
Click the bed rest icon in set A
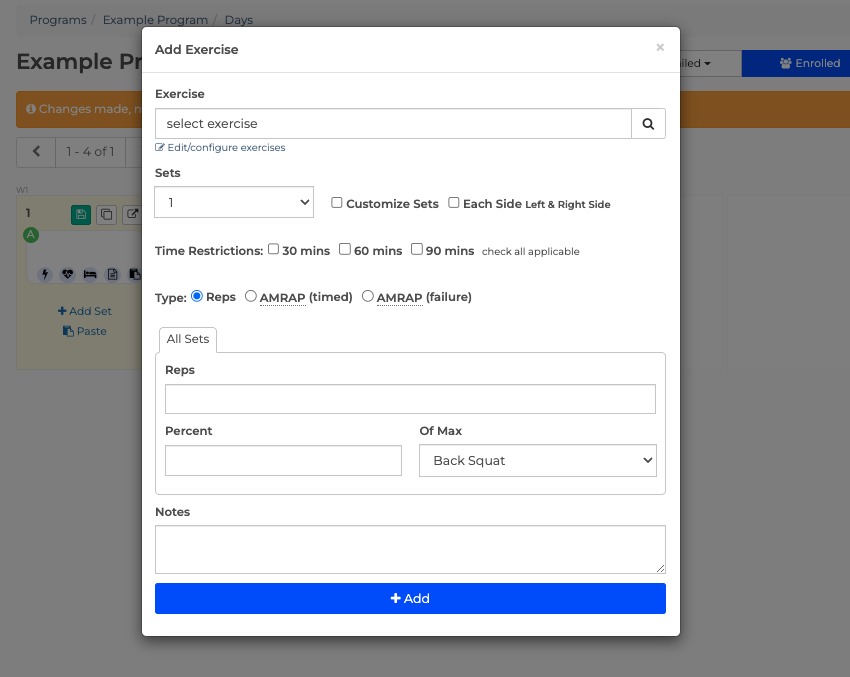point(90,274)
